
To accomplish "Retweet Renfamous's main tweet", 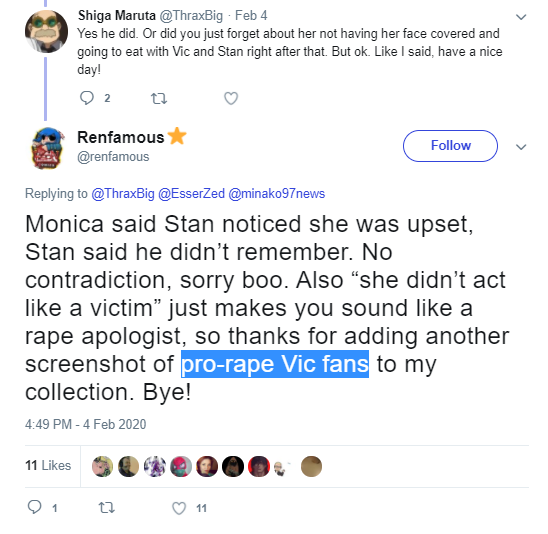I will [106, 507].
